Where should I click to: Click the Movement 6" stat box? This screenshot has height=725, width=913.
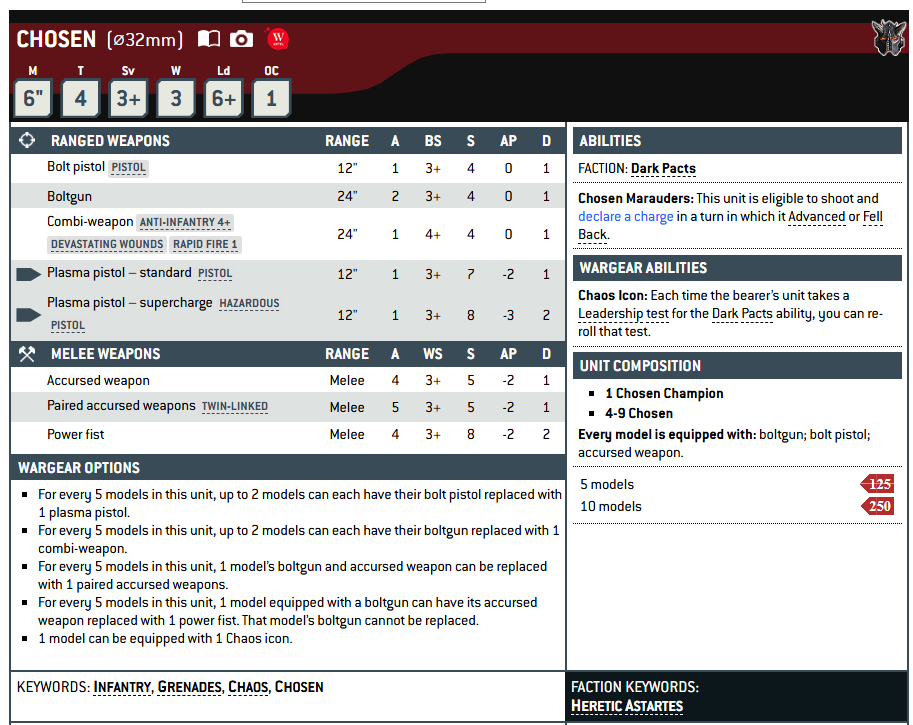tap(33, 98)
